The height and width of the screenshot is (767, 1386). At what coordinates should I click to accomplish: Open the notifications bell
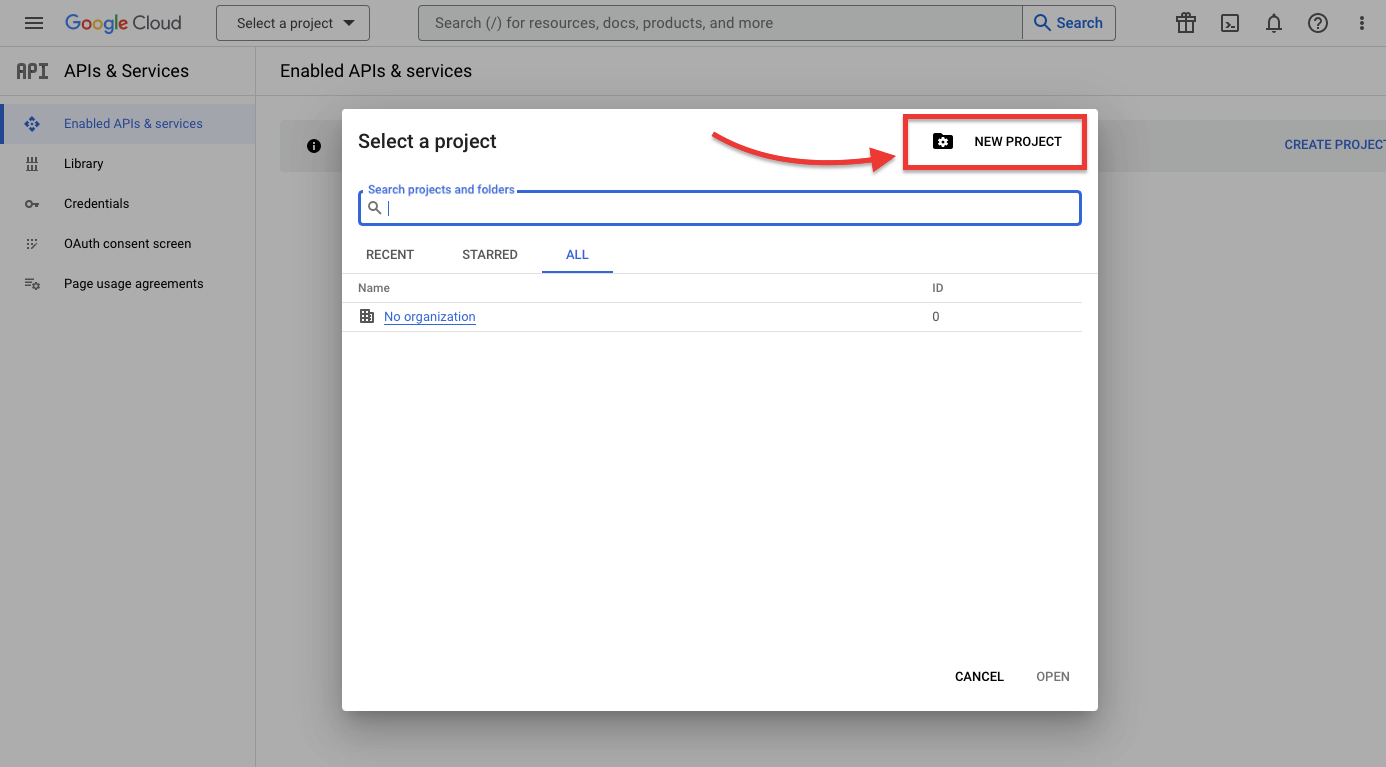click(1274, 23)
